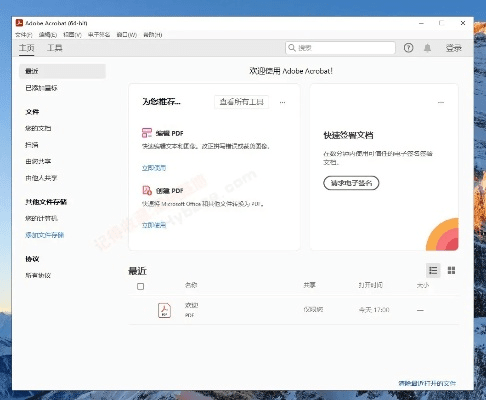
Task: Click the 创建 PDF heading text
Action: (x=169, y=191)
